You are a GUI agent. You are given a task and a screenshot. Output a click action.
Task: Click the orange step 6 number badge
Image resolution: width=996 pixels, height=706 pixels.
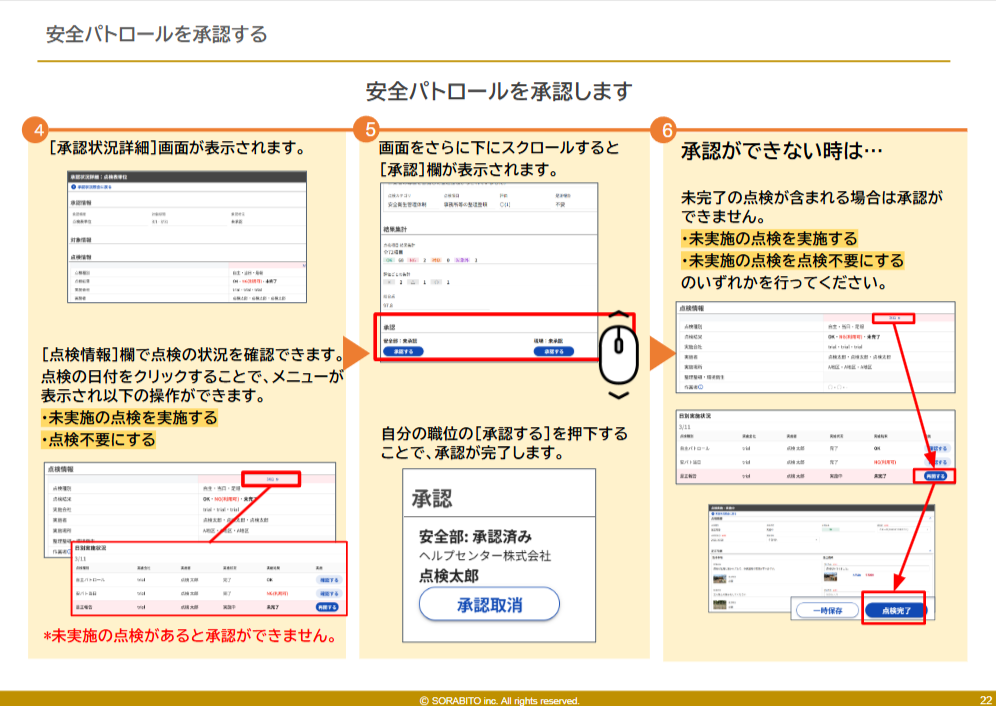(x=662, y=131)
